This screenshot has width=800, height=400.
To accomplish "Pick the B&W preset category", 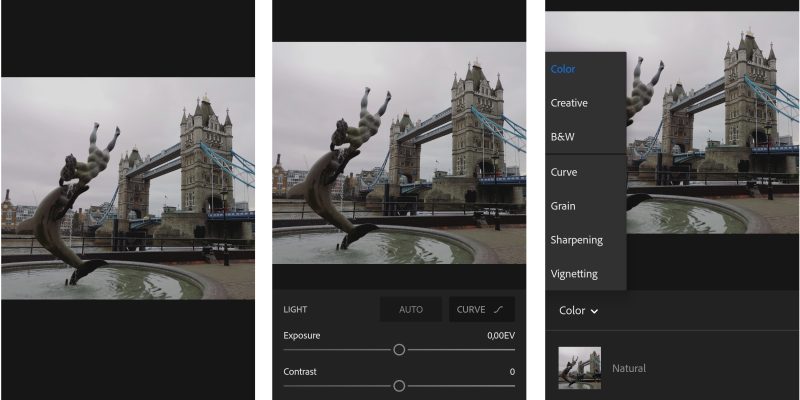I will pos(563,137).
